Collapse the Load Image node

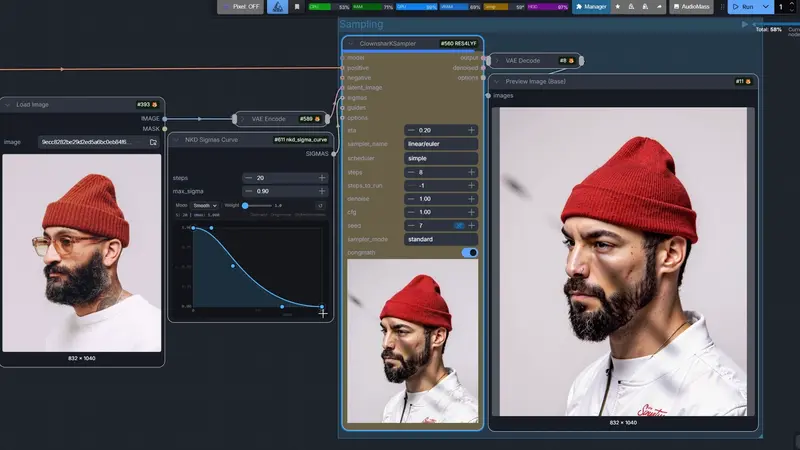7,104
